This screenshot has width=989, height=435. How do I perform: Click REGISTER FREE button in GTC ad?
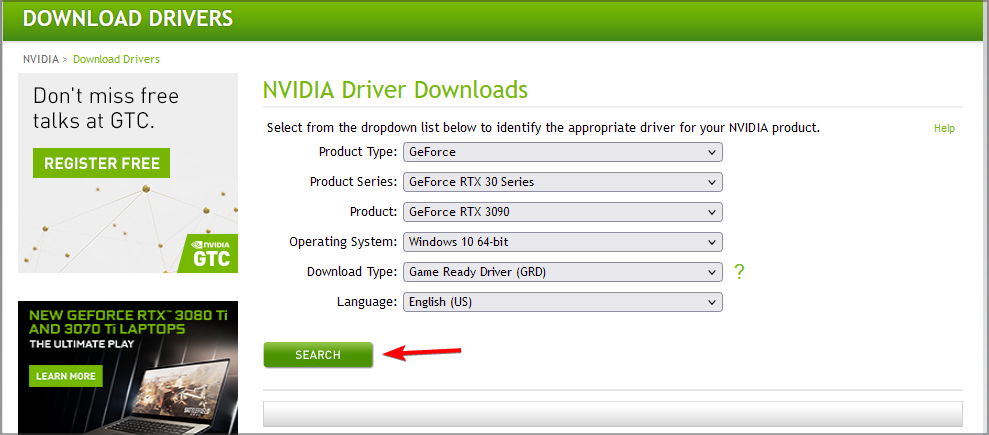(102, 164)
